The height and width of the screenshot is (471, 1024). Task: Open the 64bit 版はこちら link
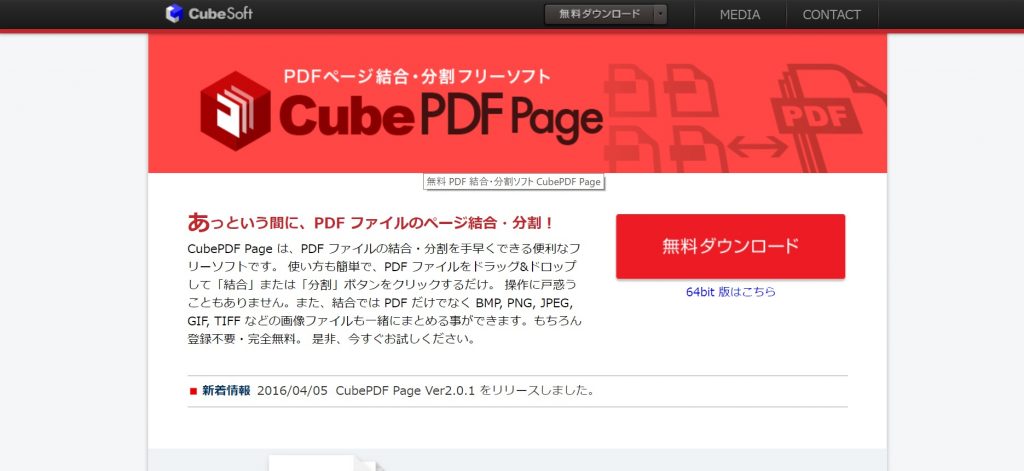pos(731,292)
